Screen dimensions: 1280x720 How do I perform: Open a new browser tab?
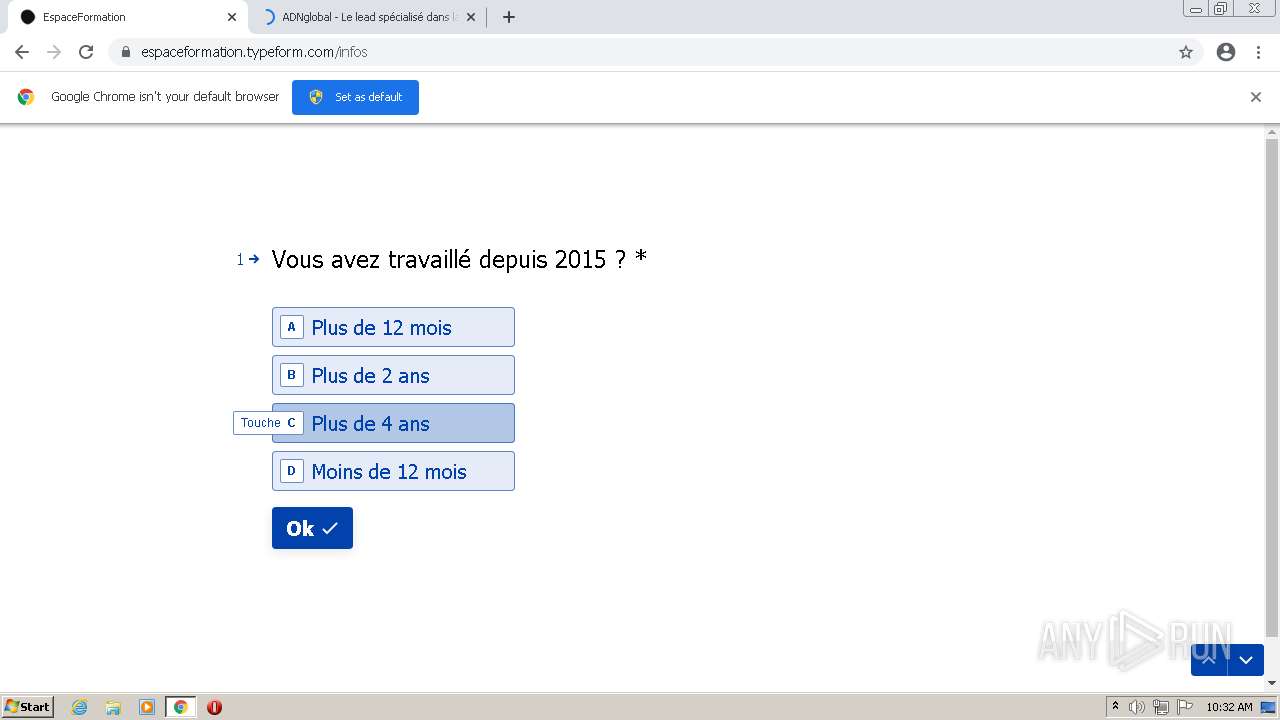click(508, 17)
